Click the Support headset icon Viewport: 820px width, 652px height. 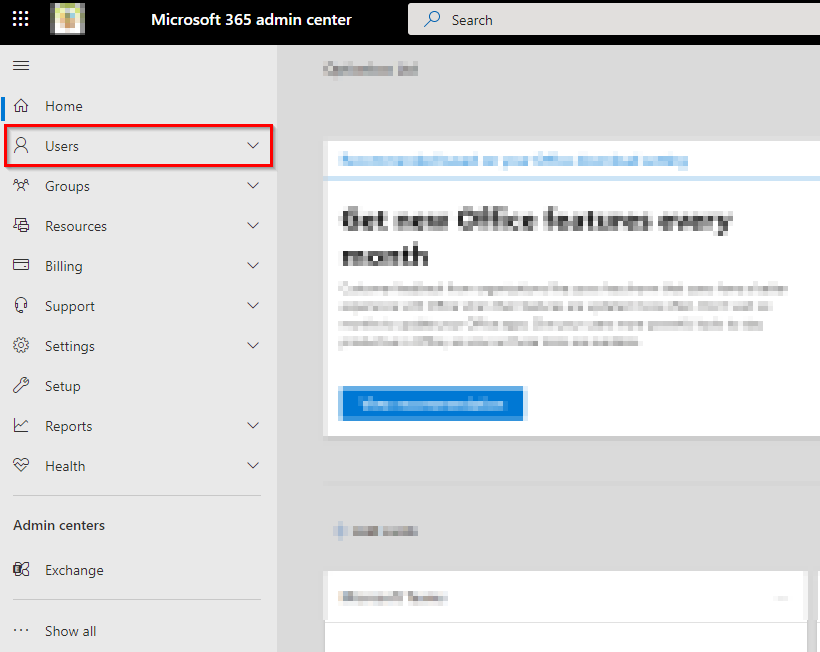21,305
